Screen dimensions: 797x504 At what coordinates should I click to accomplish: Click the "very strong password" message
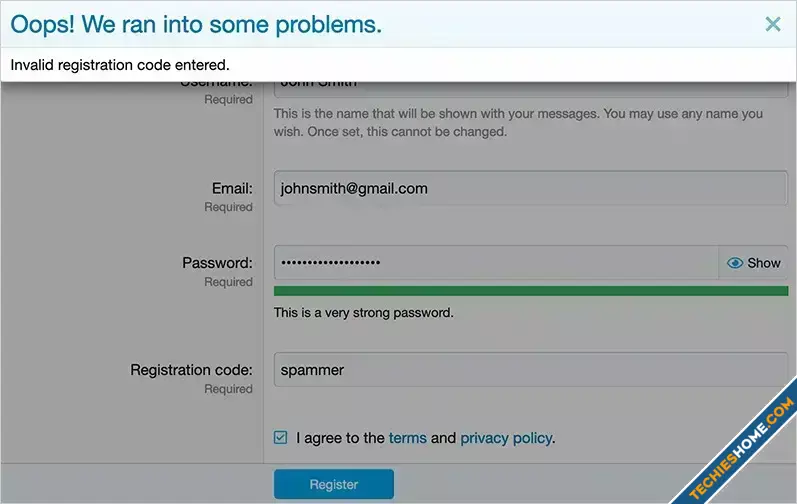click(x=364, y=313)
